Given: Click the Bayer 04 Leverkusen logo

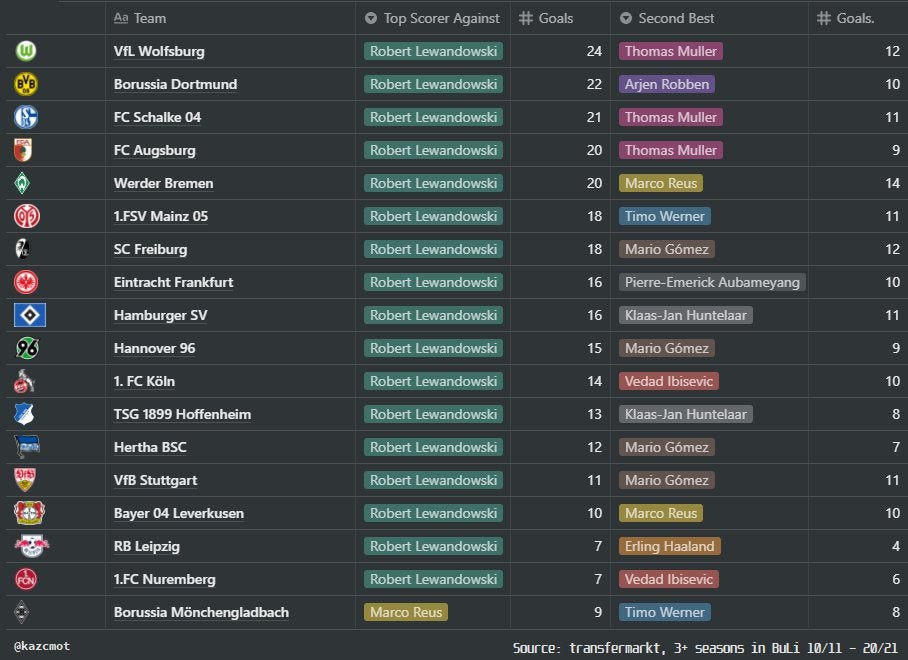Looking at the screenshot, I should click(x=30, y=513).
